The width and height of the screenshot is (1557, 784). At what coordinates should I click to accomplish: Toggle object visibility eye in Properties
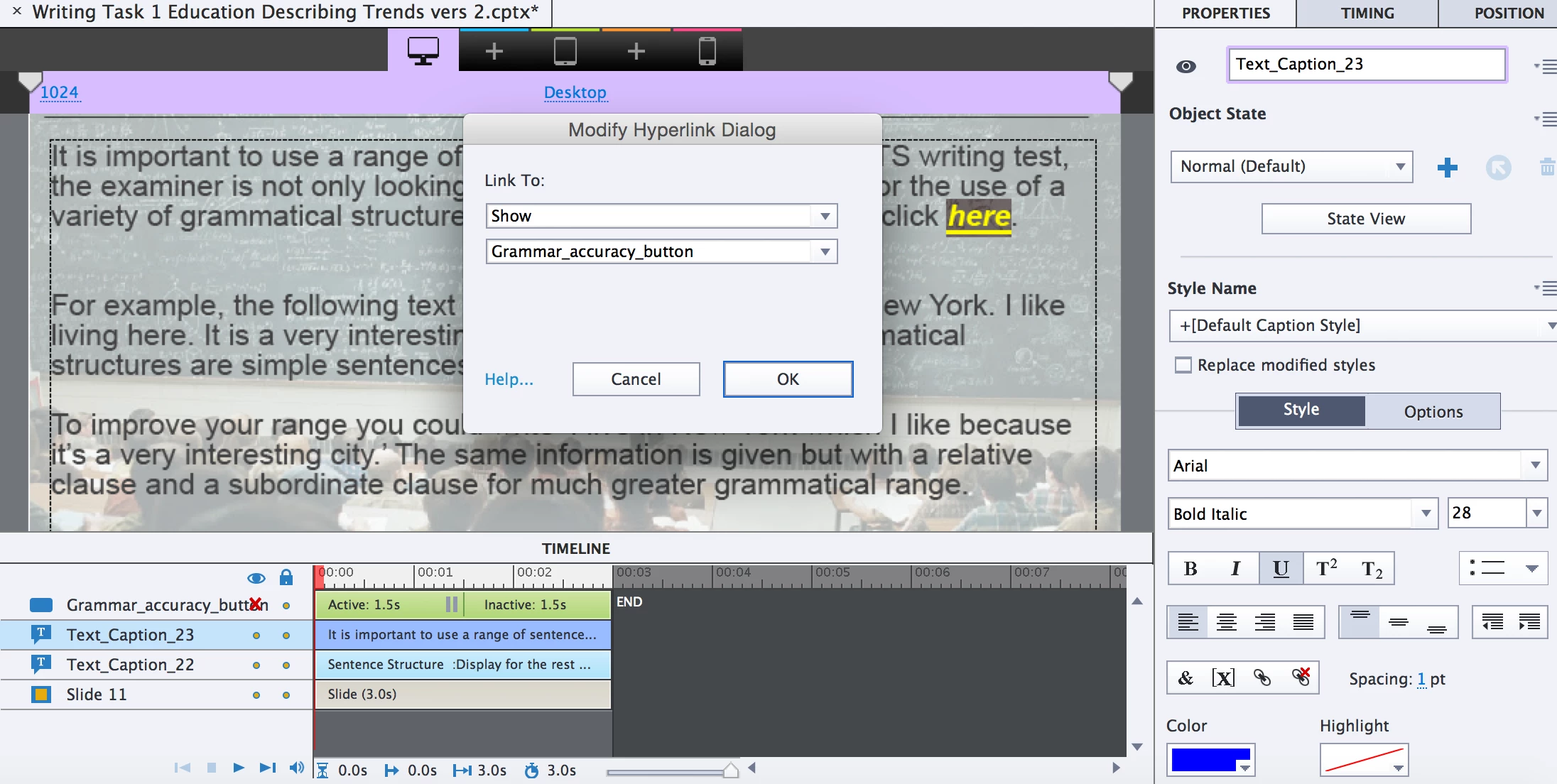pyautogui.click(x=1186, y=66)
